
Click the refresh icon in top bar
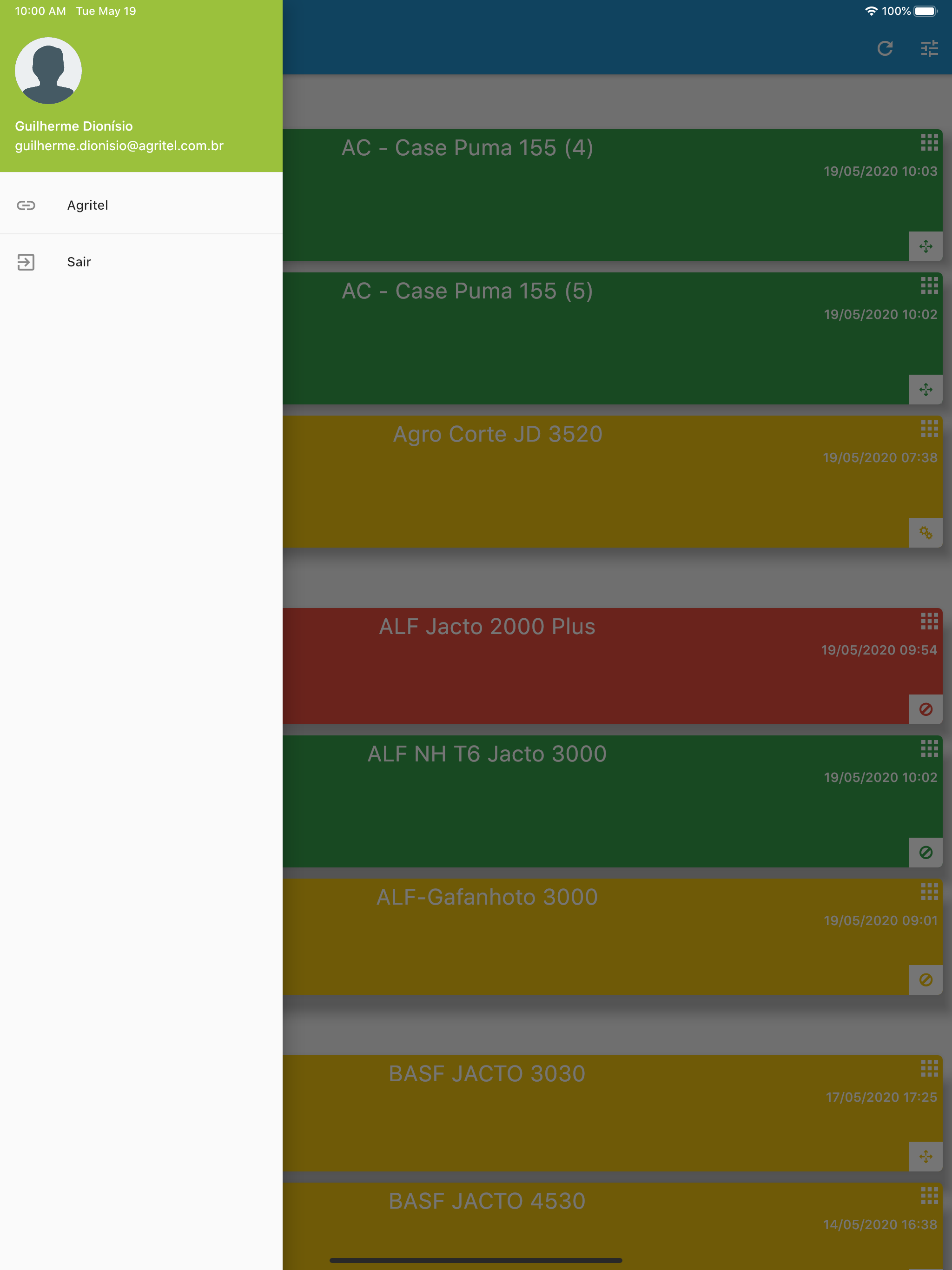[x=885, y=48]
